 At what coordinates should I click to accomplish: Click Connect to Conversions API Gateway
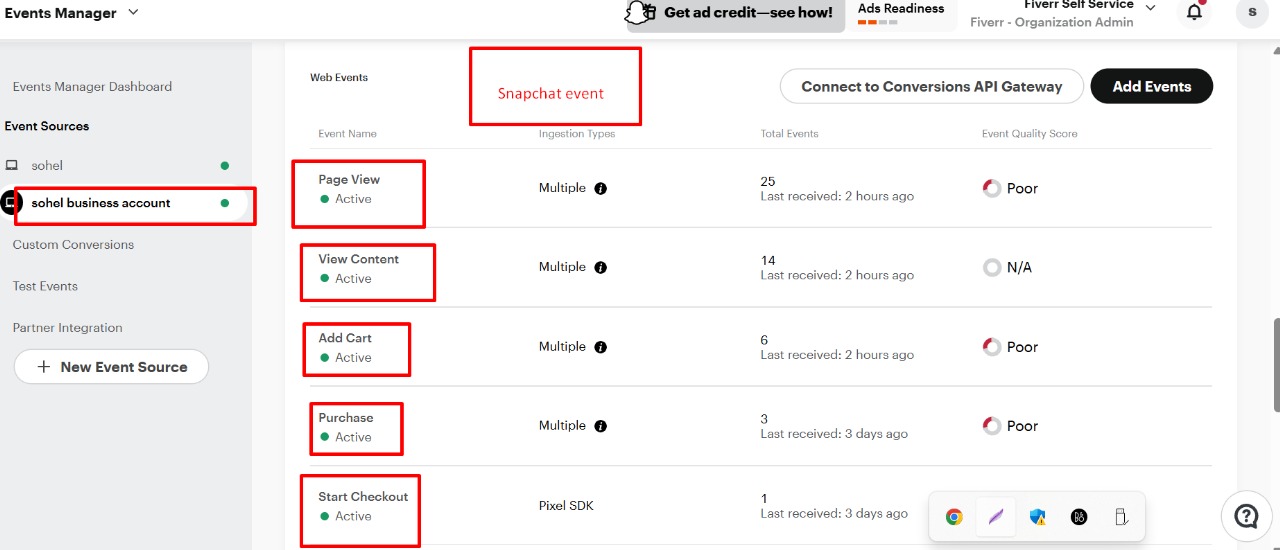point(931,86)
